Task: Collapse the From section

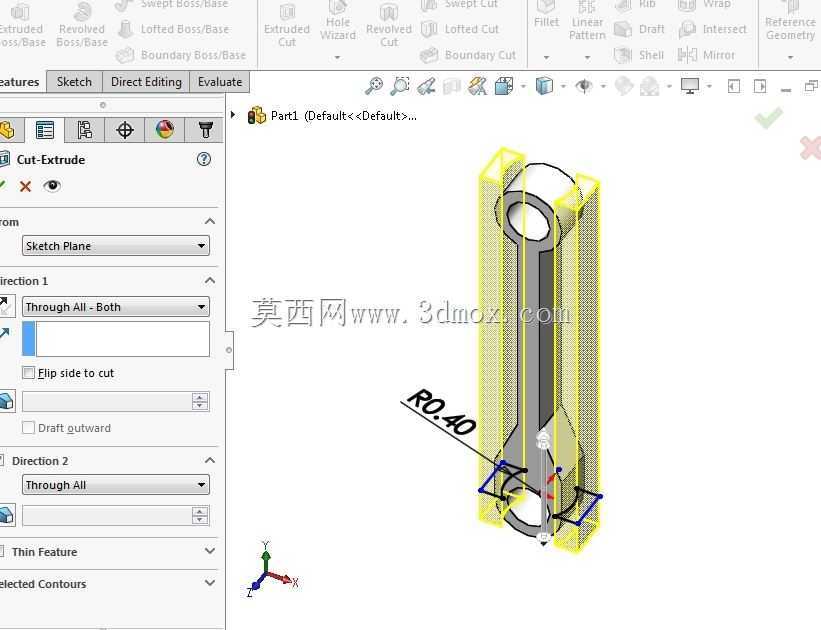Action: 209,222
